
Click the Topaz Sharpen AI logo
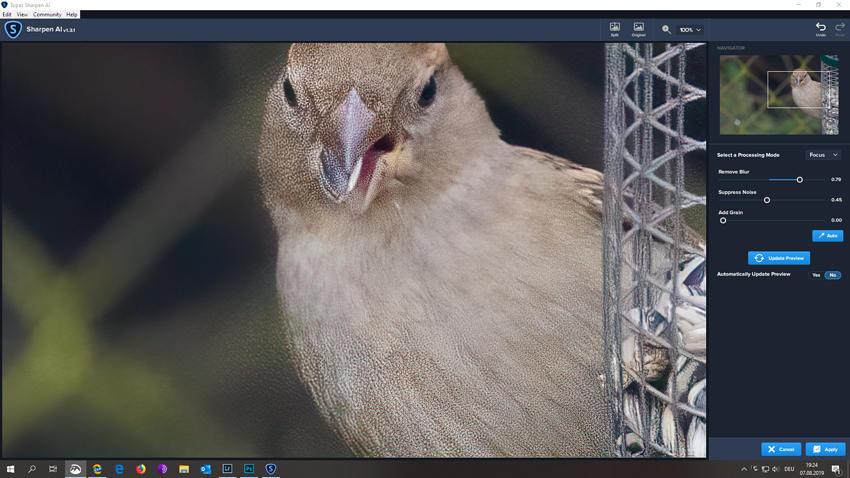point(13,30)
